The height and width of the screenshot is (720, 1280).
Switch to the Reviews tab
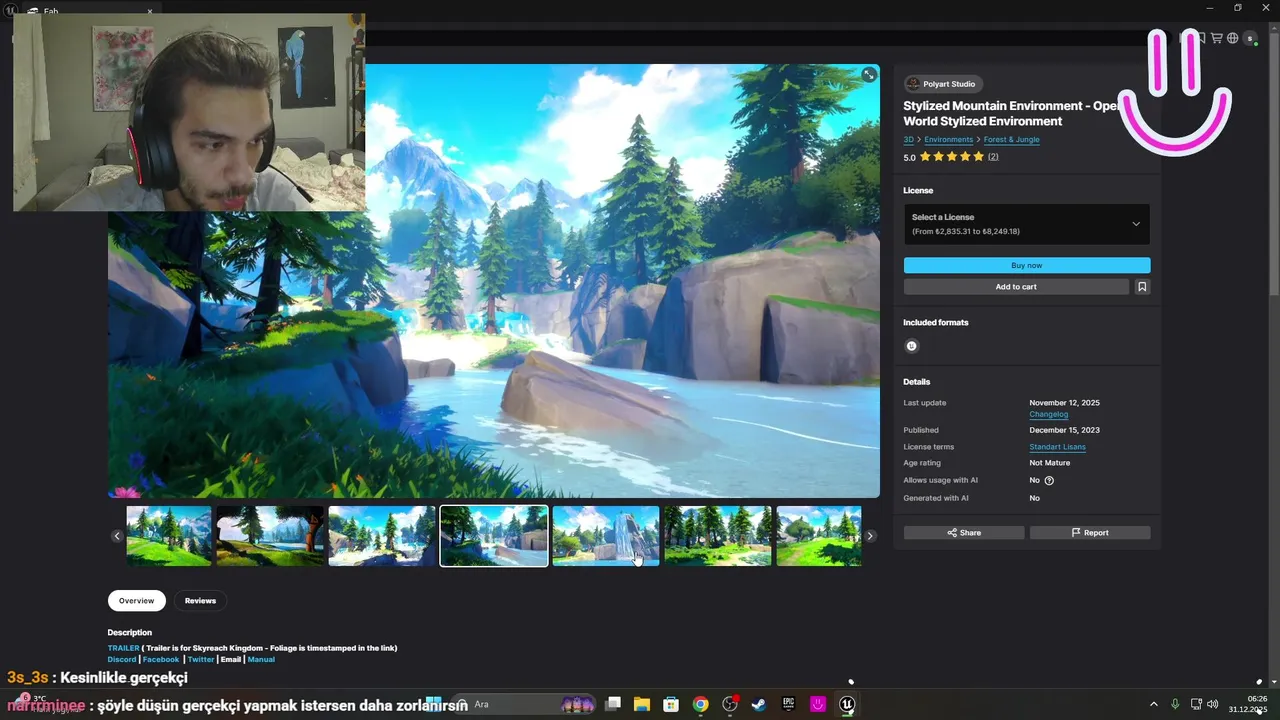click(x=200, y=601)
